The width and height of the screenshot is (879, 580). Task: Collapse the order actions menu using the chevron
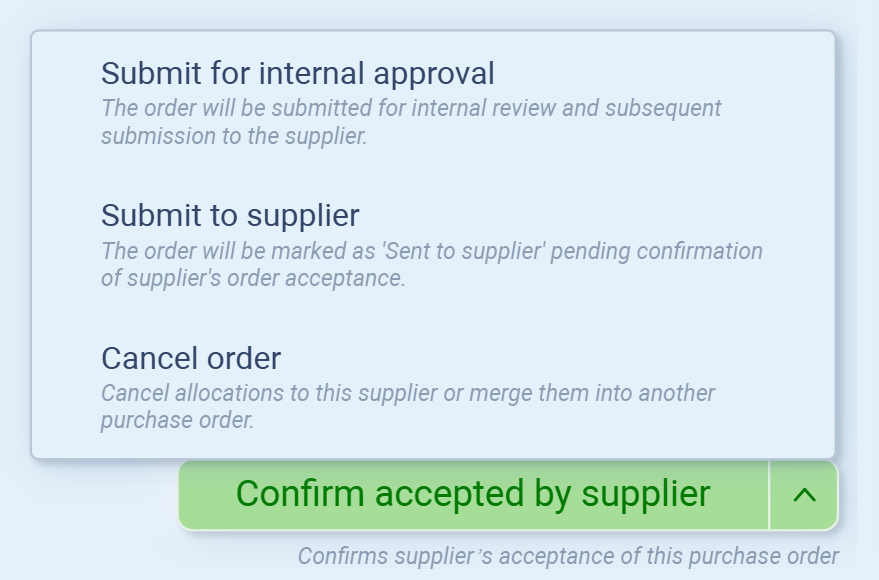tap(804, 495)
